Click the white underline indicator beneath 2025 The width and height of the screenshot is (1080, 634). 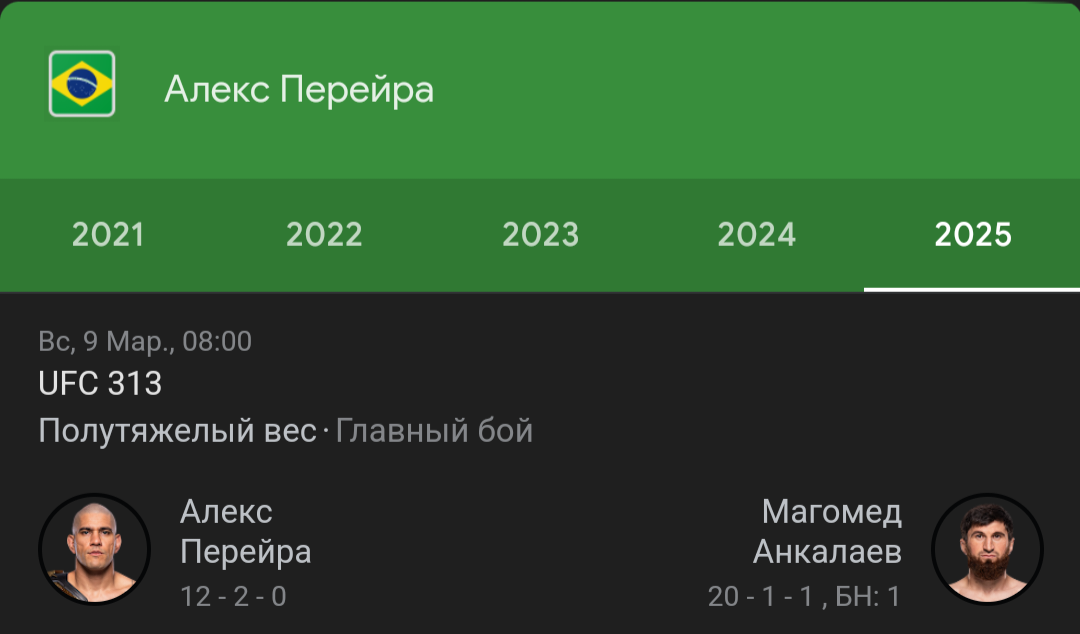coord(973,289)
